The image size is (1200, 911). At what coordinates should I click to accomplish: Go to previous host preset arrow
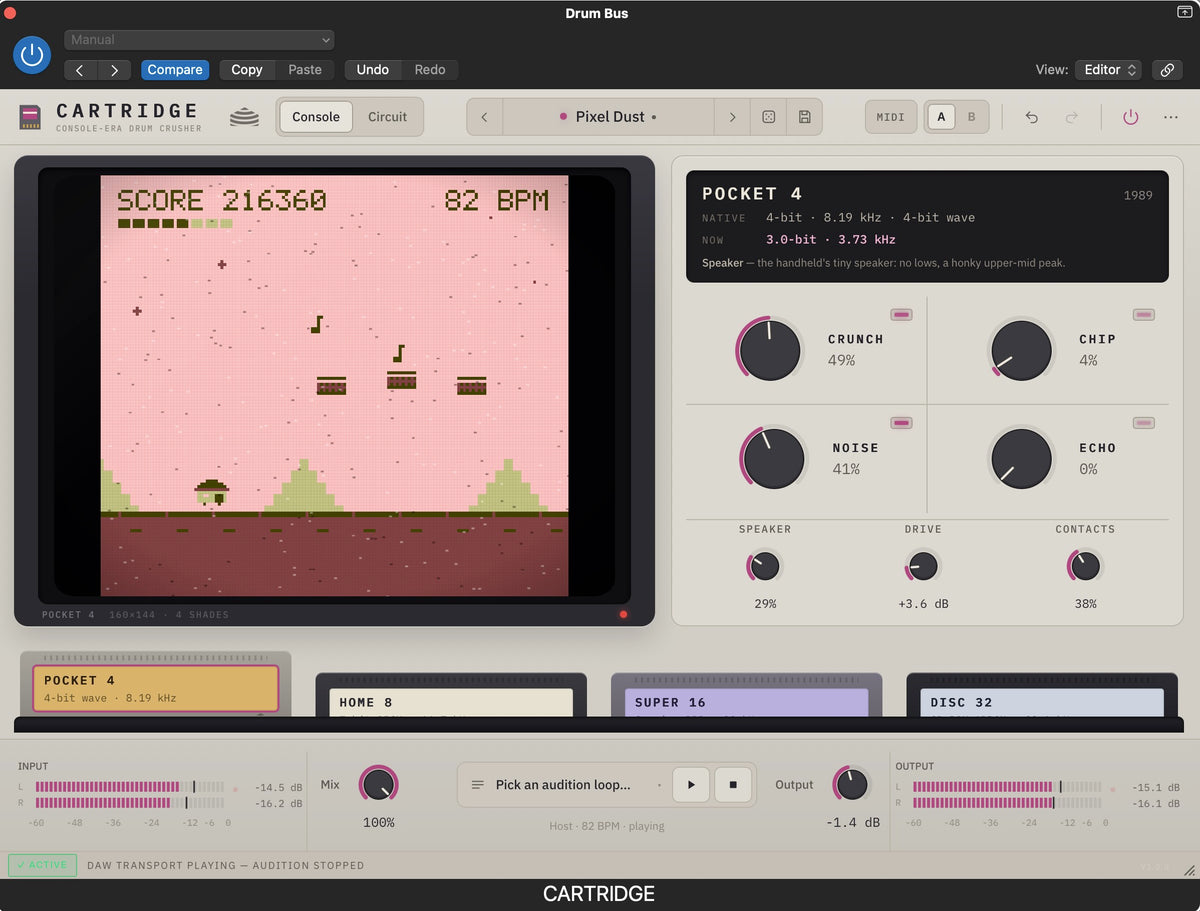click(x=80, y=70)
